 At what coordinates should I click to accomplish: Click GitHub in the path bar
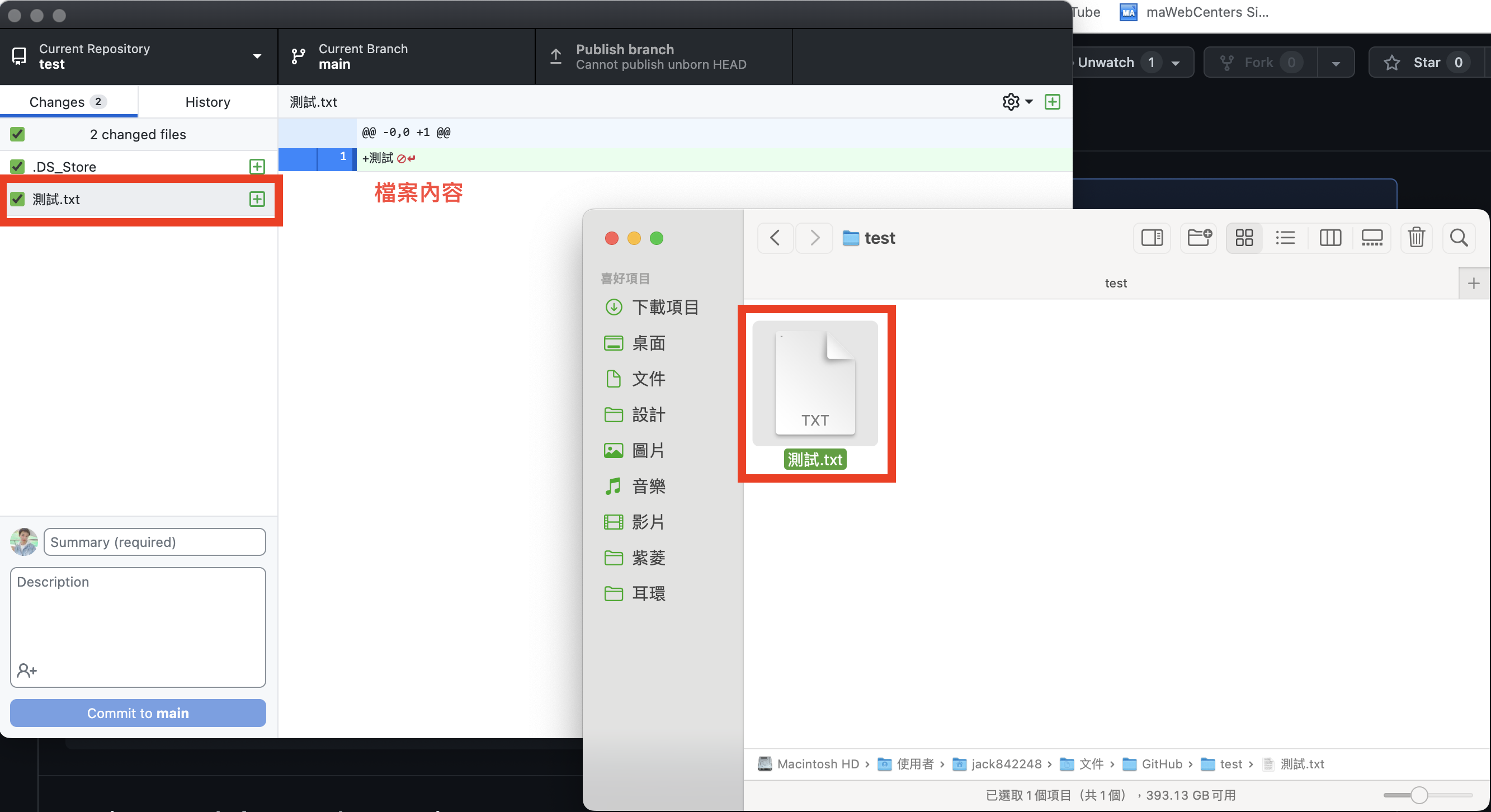point(1153,764)
